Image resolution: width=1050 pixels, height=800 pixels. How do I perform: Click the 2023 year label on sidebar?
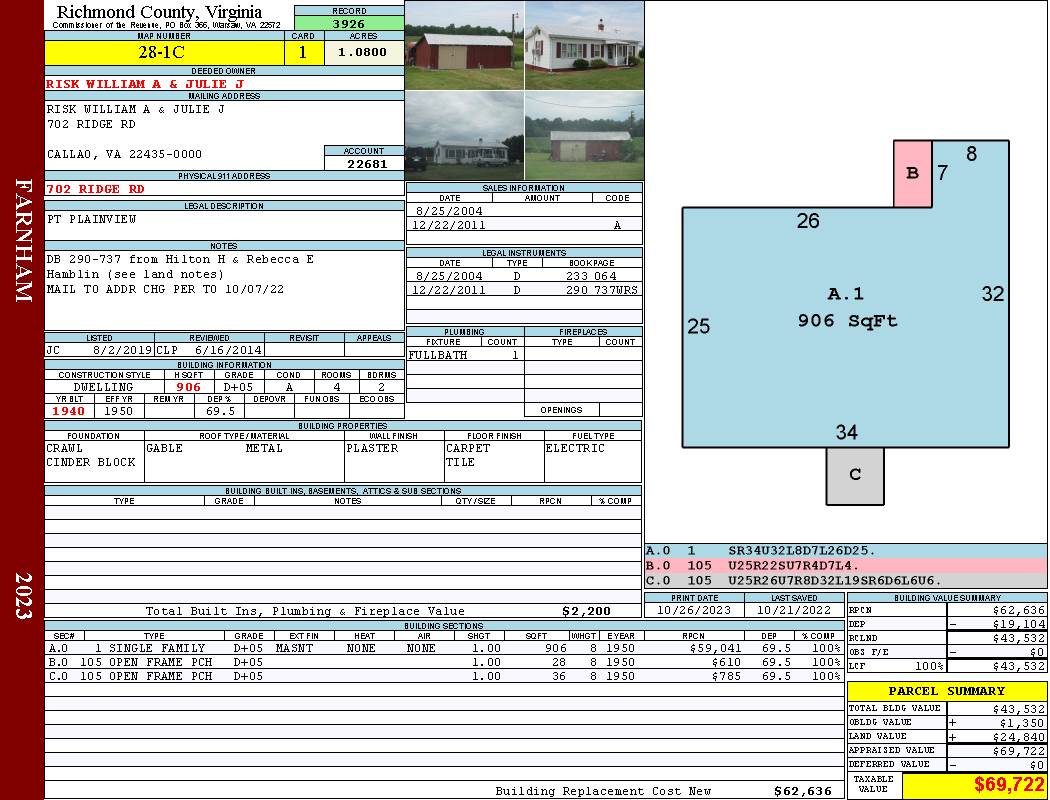23,596
